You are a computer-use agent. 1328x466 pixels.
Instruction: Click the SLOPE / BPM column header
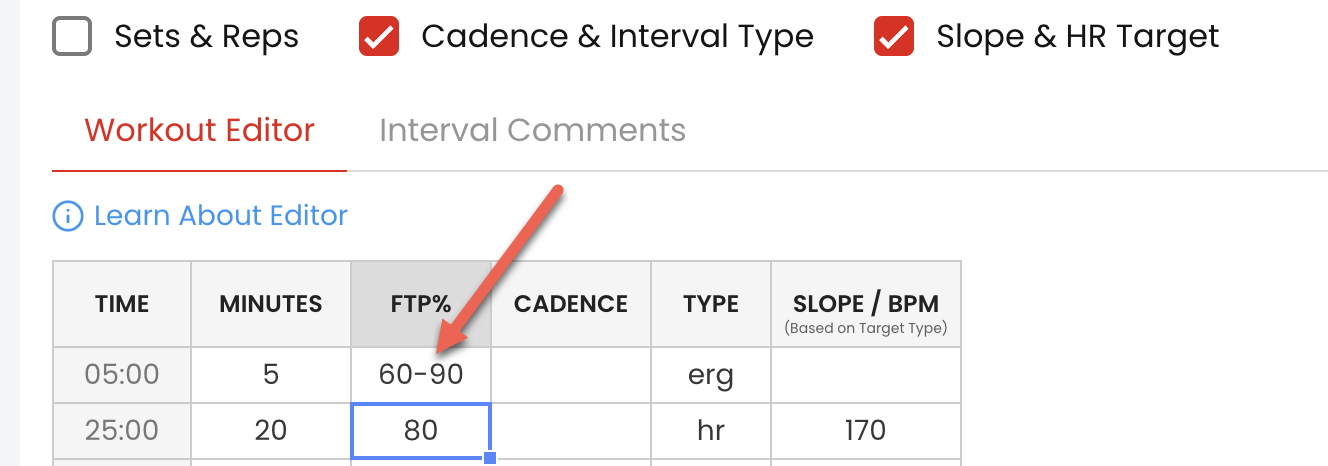[x=866, y=304]
